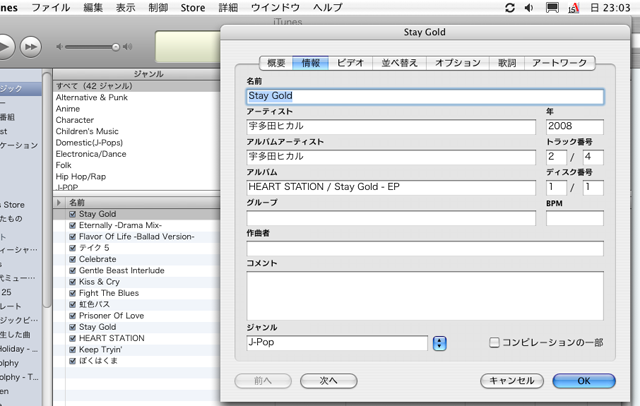640x406 pixels.
Task: Uncheck the Prisoner Of Love checkbox
Action: (x=73, y=316)
